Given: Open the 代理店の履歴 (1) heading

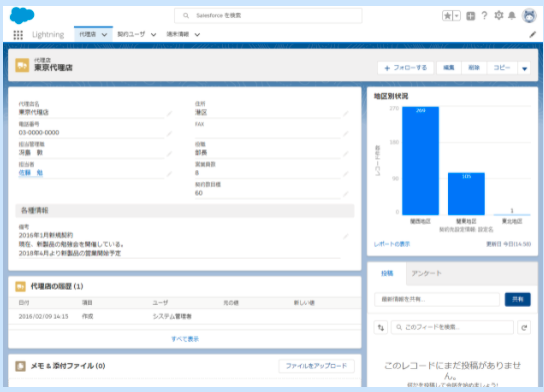Looking at the screenshot, I should coord(57,287).
